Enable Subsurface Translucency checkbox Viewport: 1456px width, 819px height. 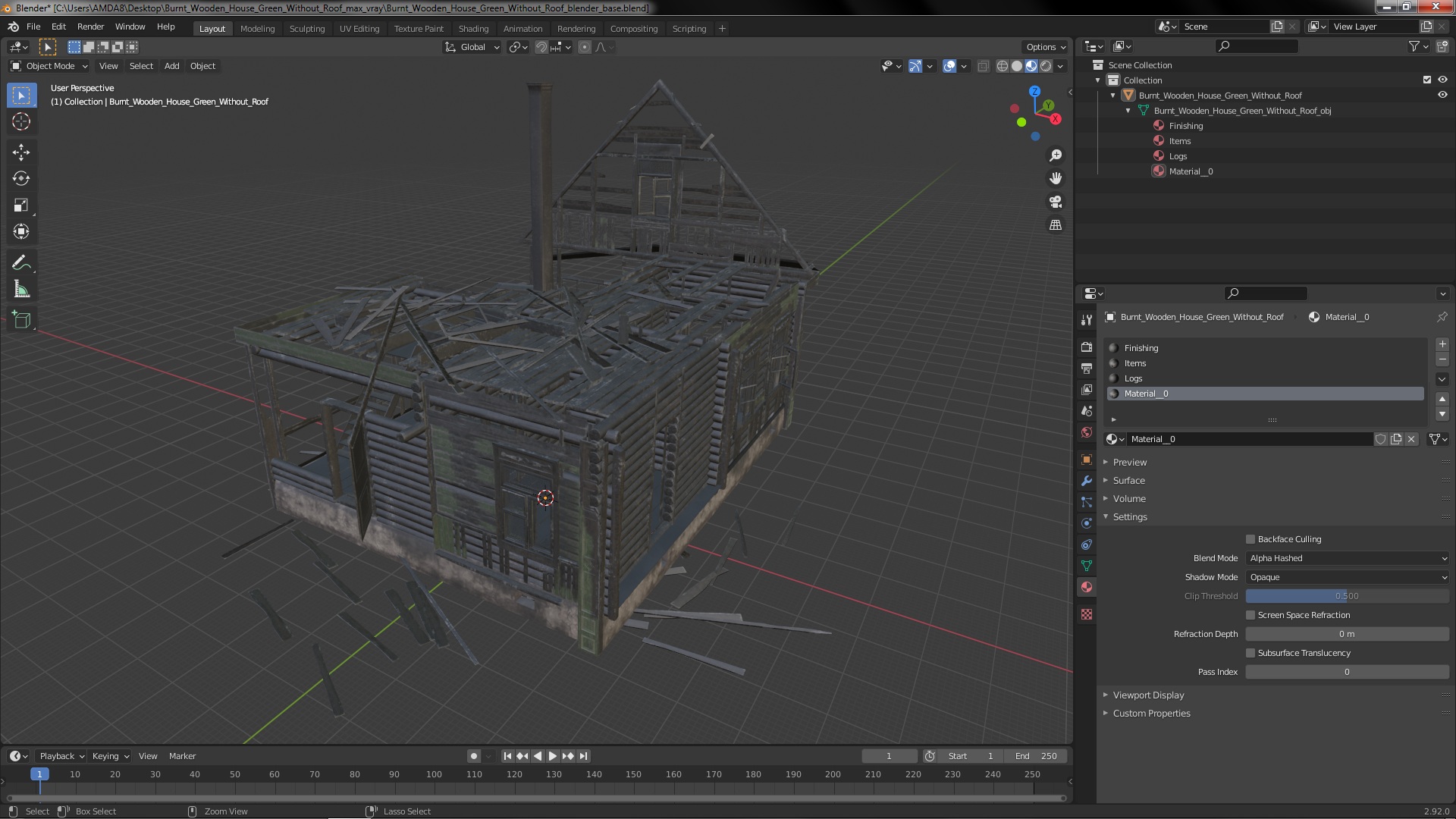point(1250,653)
